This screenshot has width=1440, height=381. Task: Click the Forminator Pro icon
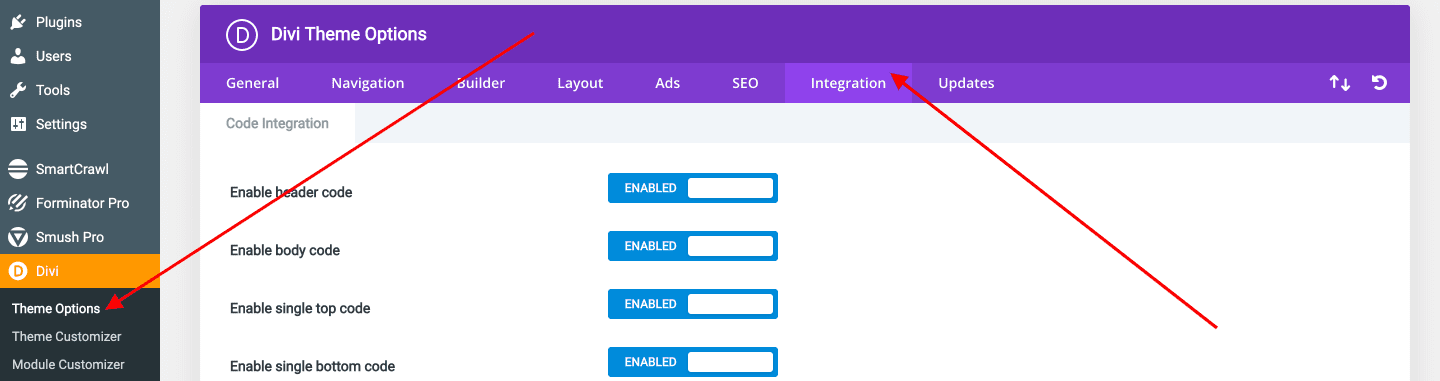click(x=18, y=203)
